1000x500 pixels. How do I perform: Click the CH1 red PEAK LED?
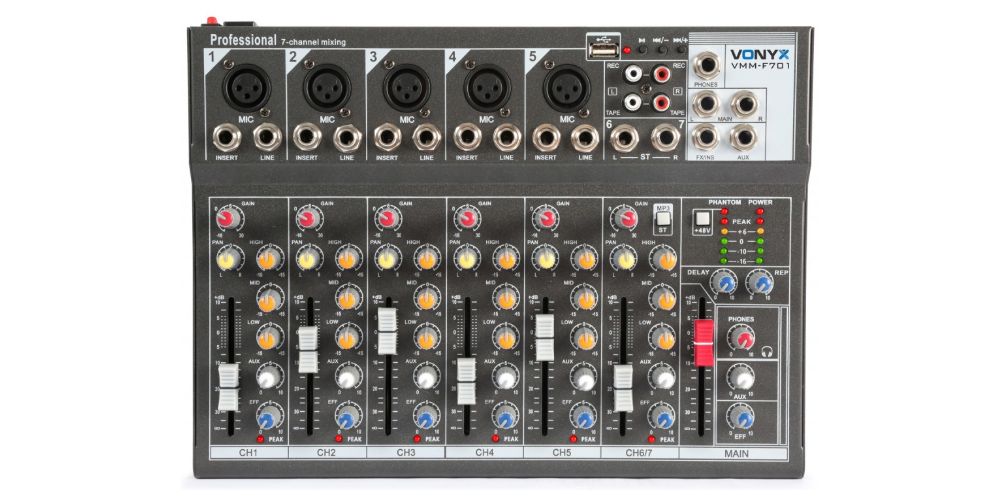[x=260, y=439]
